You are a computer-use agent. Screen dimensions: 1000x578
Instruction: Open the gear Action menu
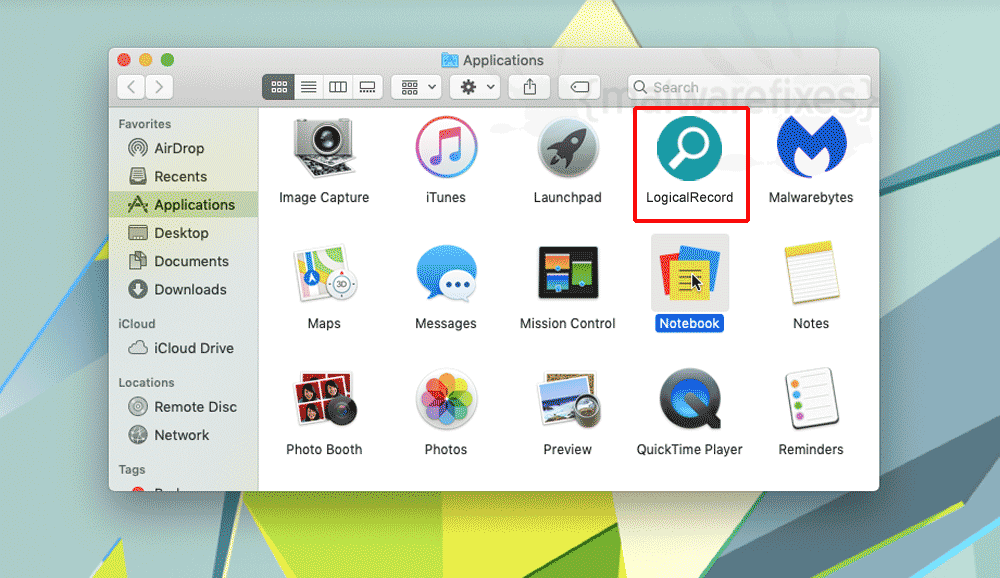475,87
